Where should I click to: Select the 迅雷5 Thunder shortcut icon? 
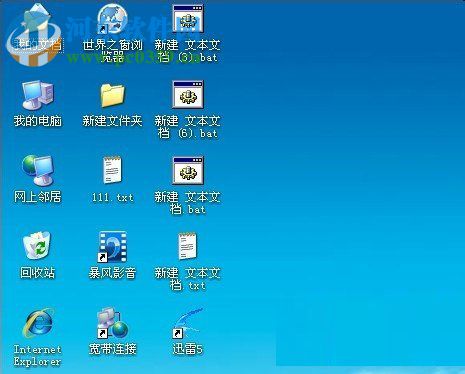(x=187, y=323)
